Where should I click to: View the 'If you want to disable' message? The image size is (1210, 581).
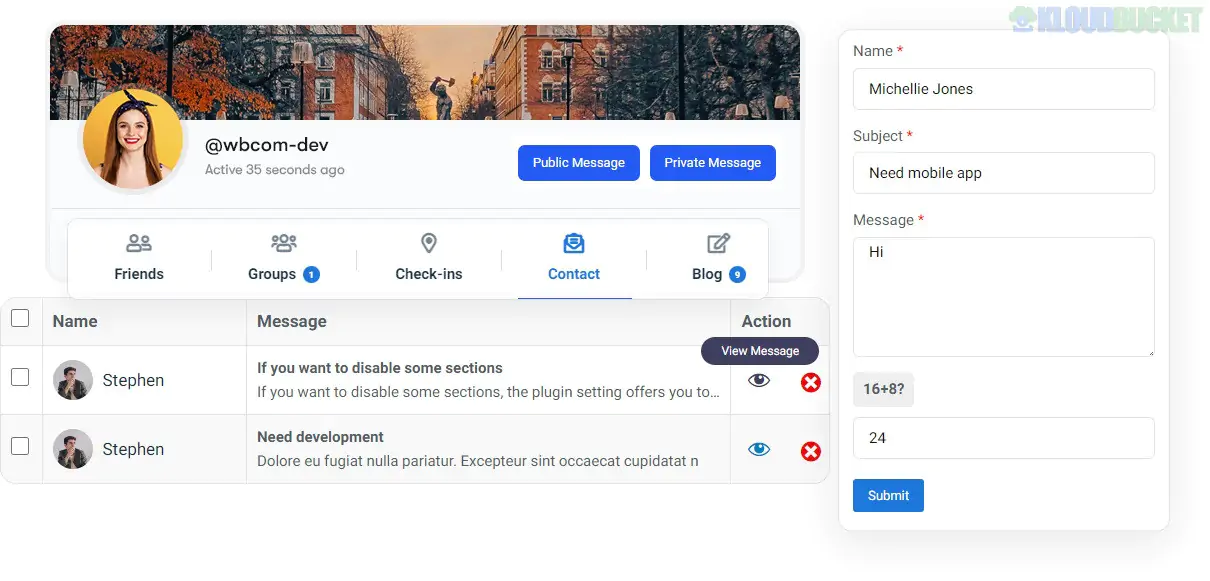(759, 382)
